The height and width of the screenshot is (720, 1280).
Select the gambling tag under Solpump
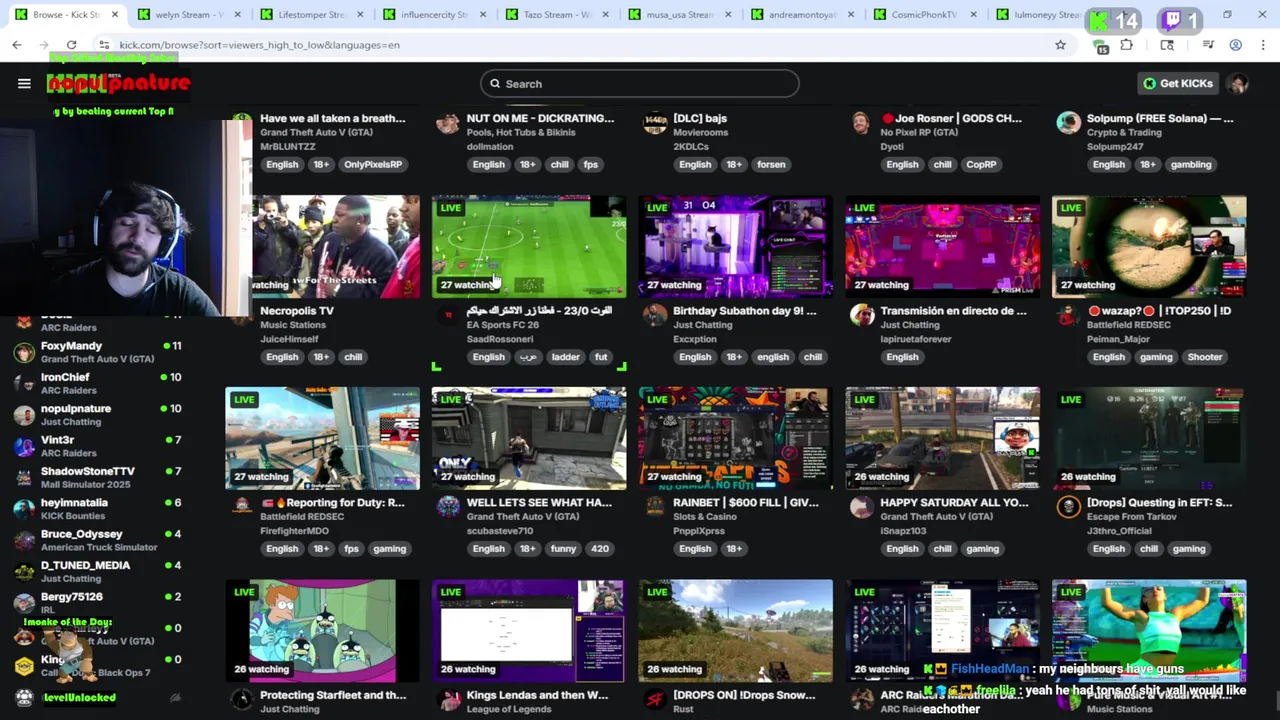tap(1190, 165)
